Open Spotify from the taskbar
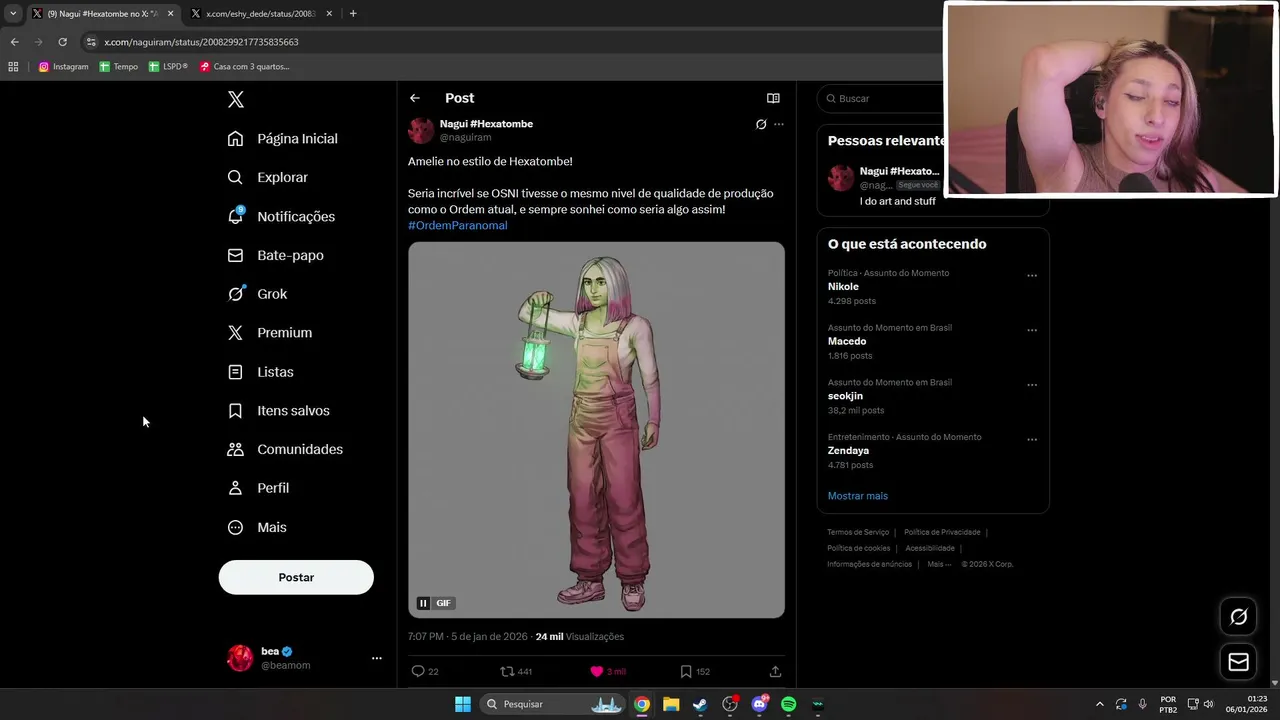1280x720 pixels. (788, 704)
